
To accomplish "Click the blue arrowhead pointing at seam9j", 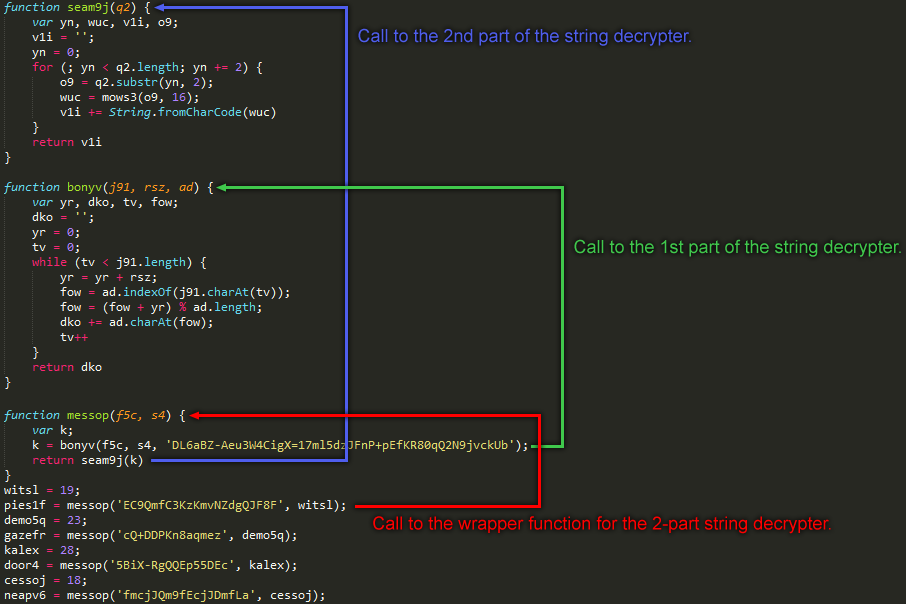I will [160, 8].
